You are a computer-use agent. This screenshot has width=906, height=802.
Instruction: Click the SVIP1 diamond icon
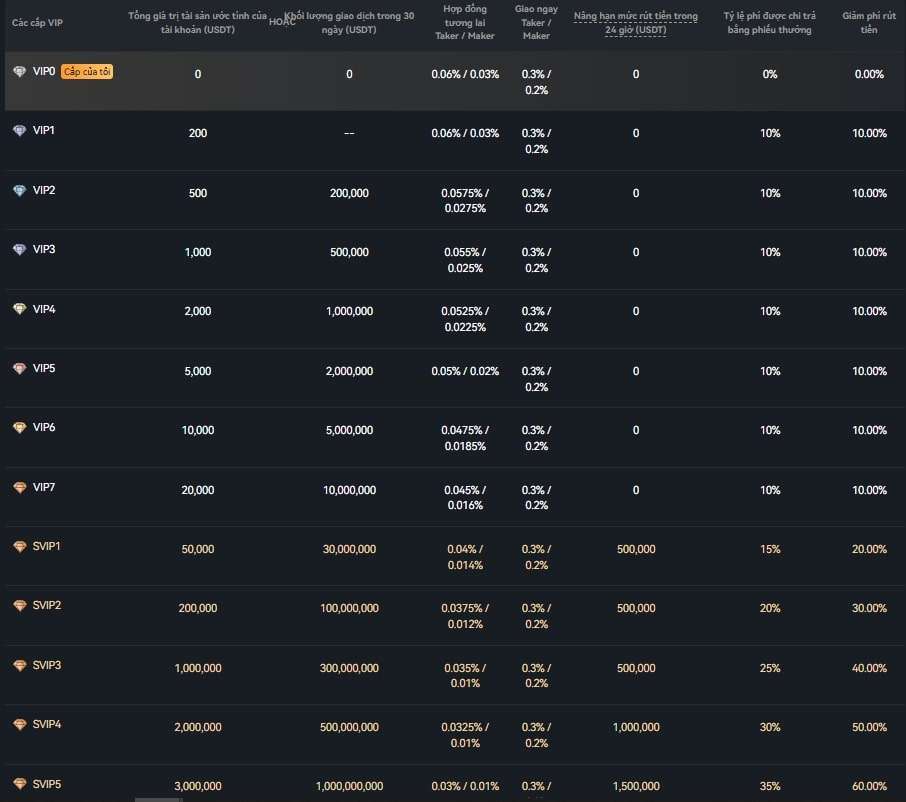tap(19, 546)
